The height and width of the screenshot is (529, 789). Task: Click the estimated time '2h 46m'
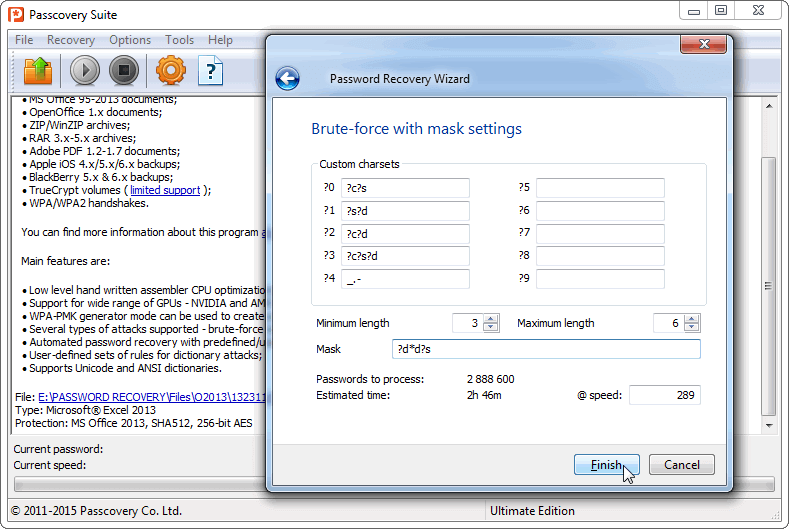tap(484, 395)
